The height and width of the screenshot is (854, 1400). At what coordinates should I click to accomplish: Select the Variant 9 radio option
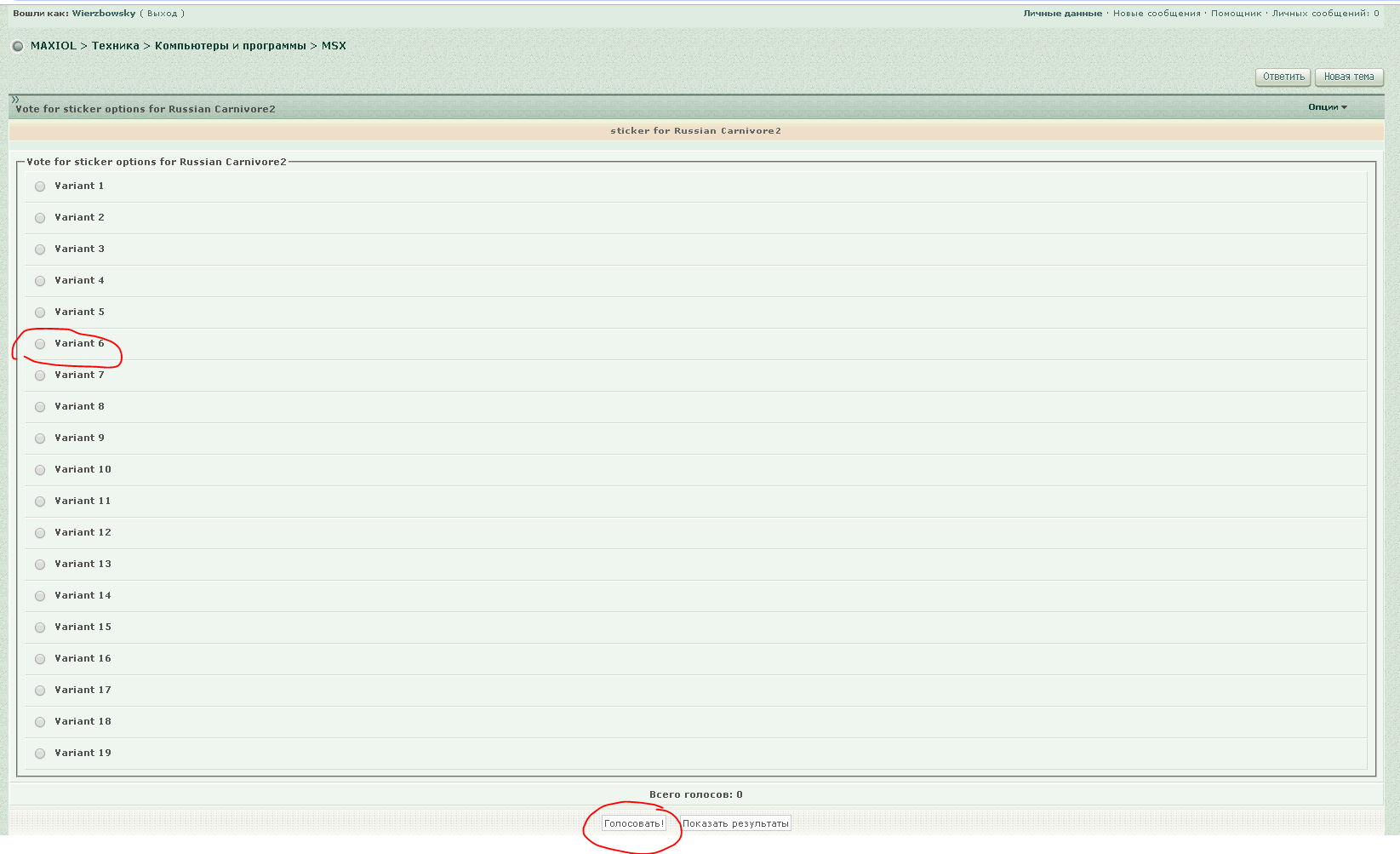coord(40,438)
